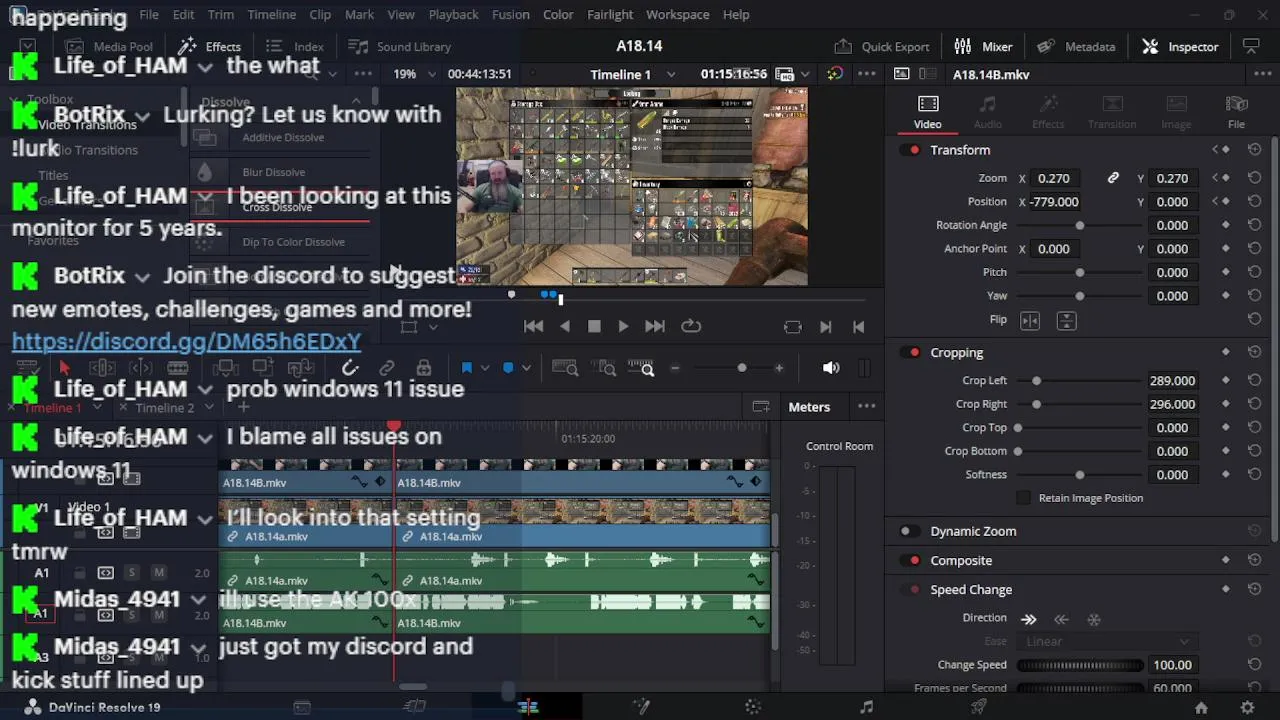Click the Change Speed dial slider

[1080, 665]
